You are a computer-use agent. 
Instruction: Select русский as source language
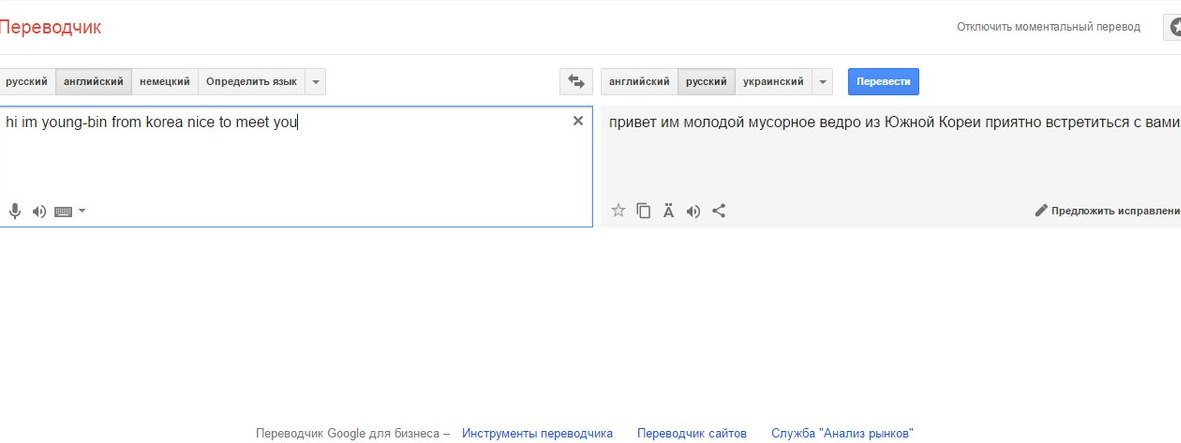point(26,81)
